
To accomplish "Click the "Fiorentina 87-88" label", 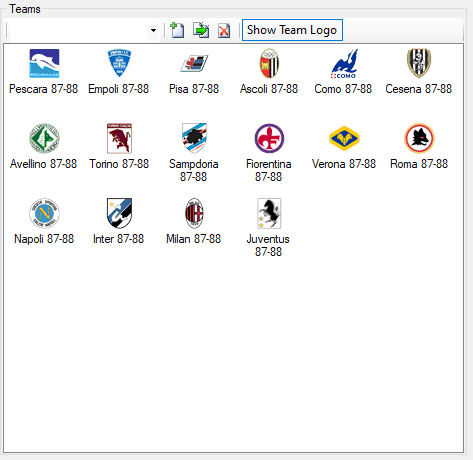I will click(269, 170).
